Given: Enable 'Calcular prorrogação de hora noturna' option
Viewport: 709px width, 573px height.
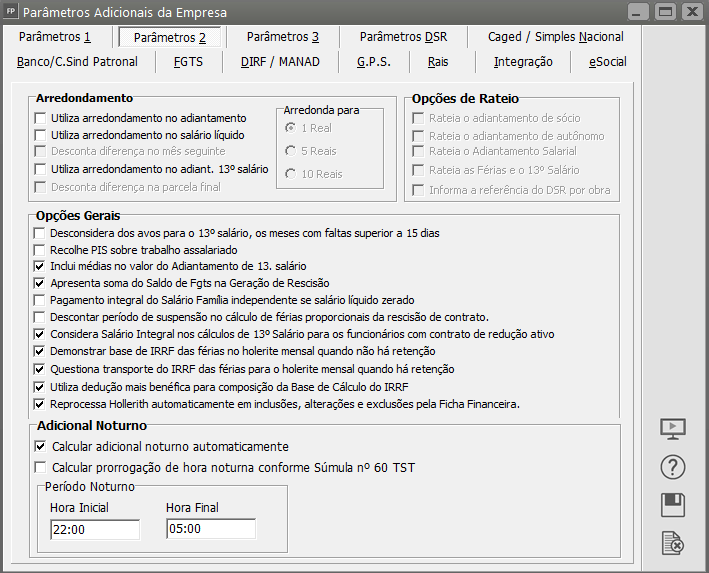Looking at the screenshot, I should tap(40, 467).
